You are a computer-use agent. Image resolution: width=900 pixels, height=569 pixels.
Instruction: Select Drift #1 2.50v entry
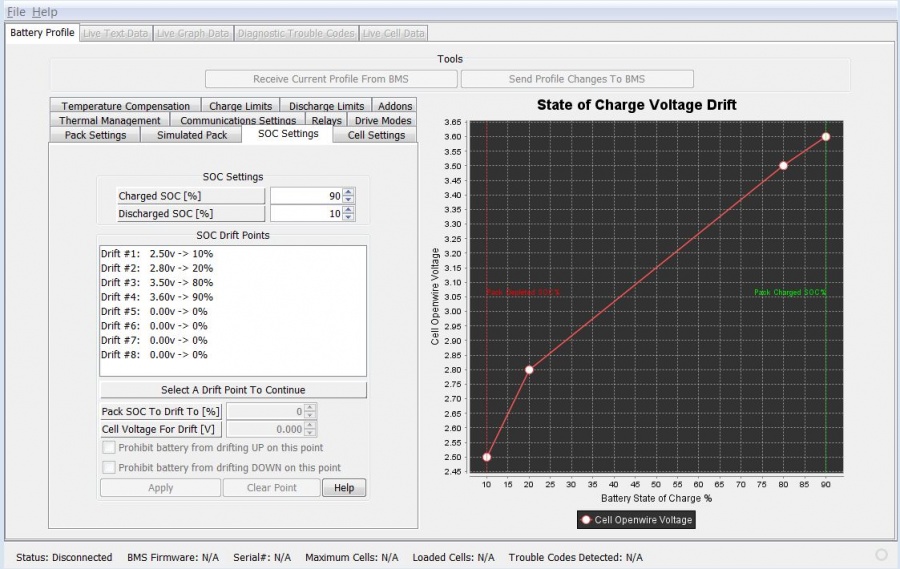tap(157, 254)
